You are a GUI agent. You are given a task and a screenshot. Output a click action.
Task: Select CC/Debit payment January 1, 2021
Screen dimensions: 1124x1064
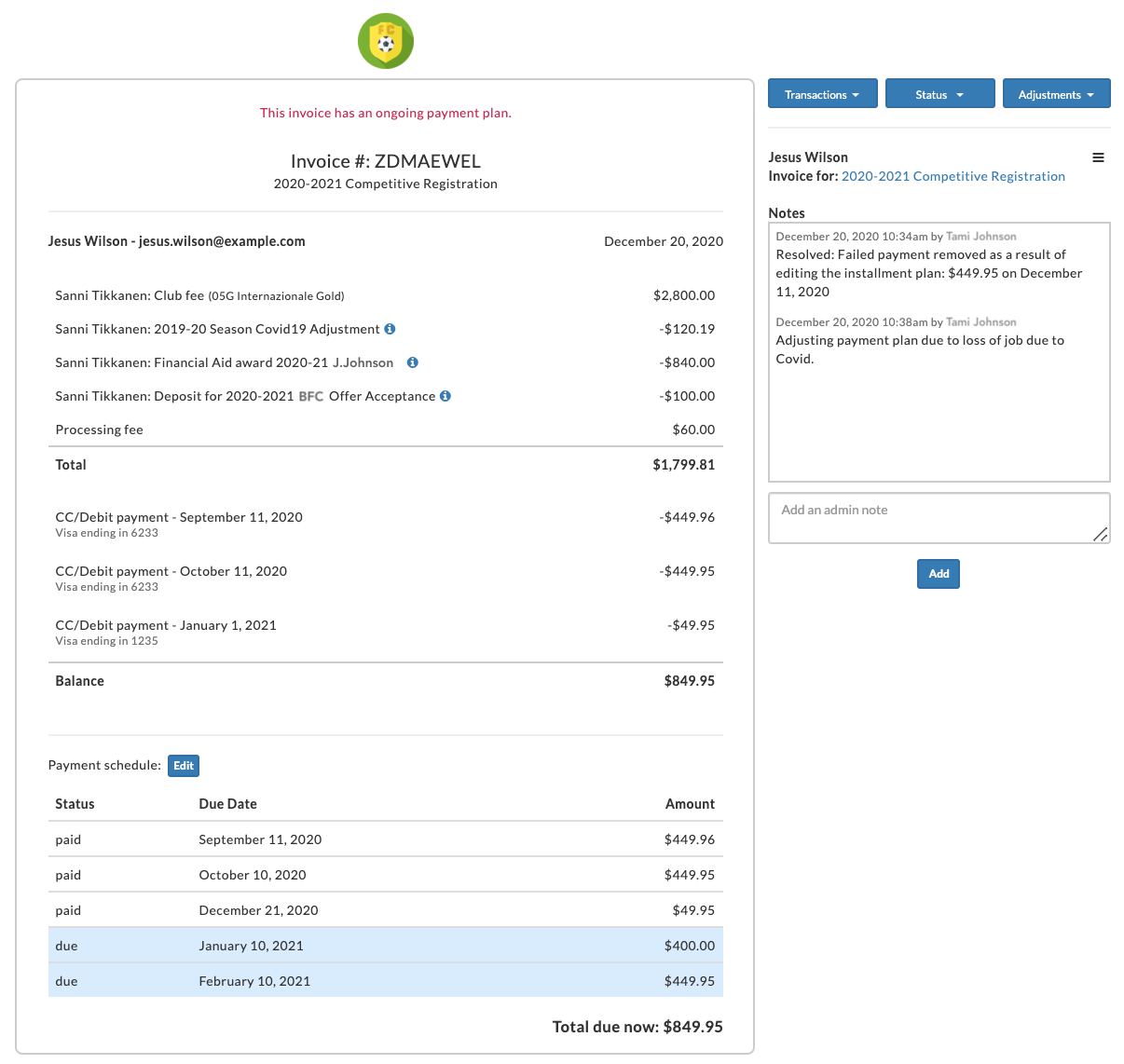tap(166, 625)
